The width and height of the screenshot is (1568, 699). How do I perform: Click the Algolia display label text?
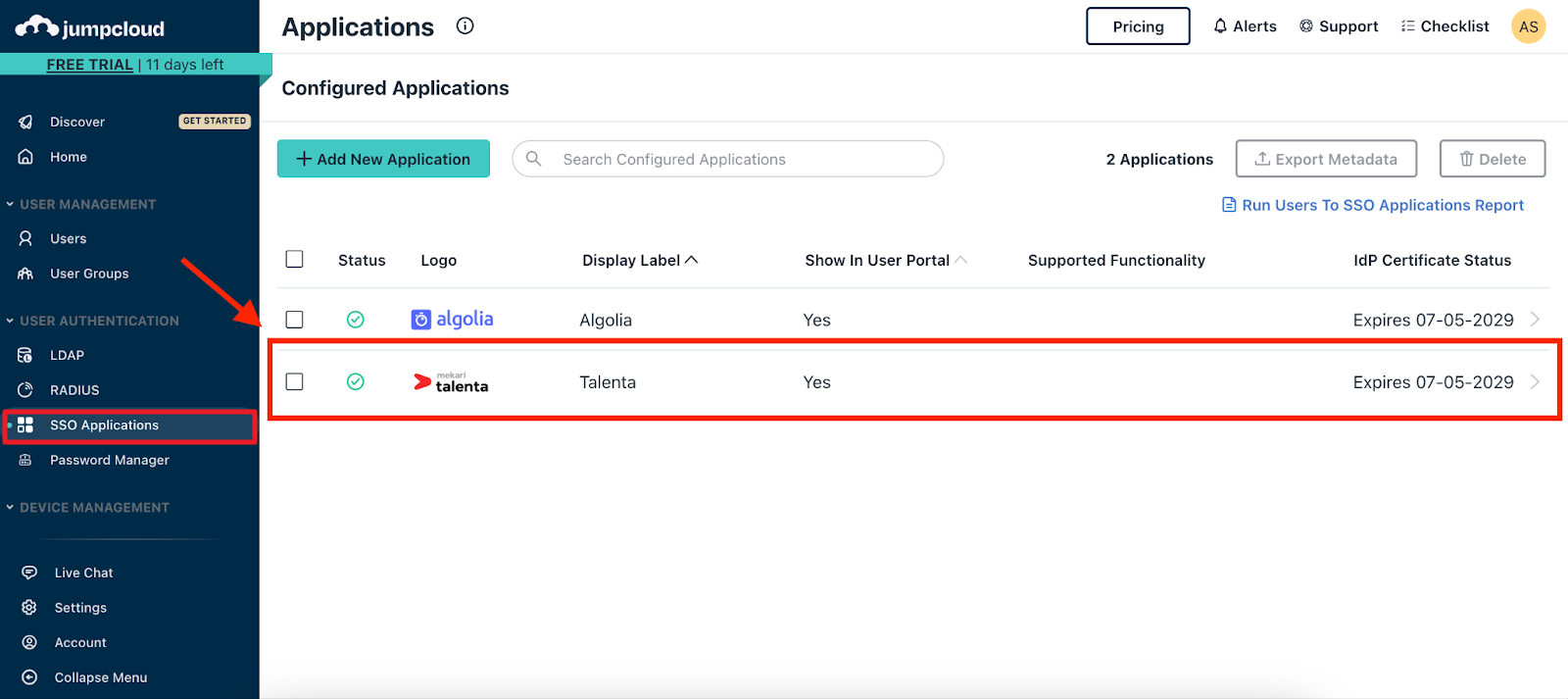[x=606, y=320]
